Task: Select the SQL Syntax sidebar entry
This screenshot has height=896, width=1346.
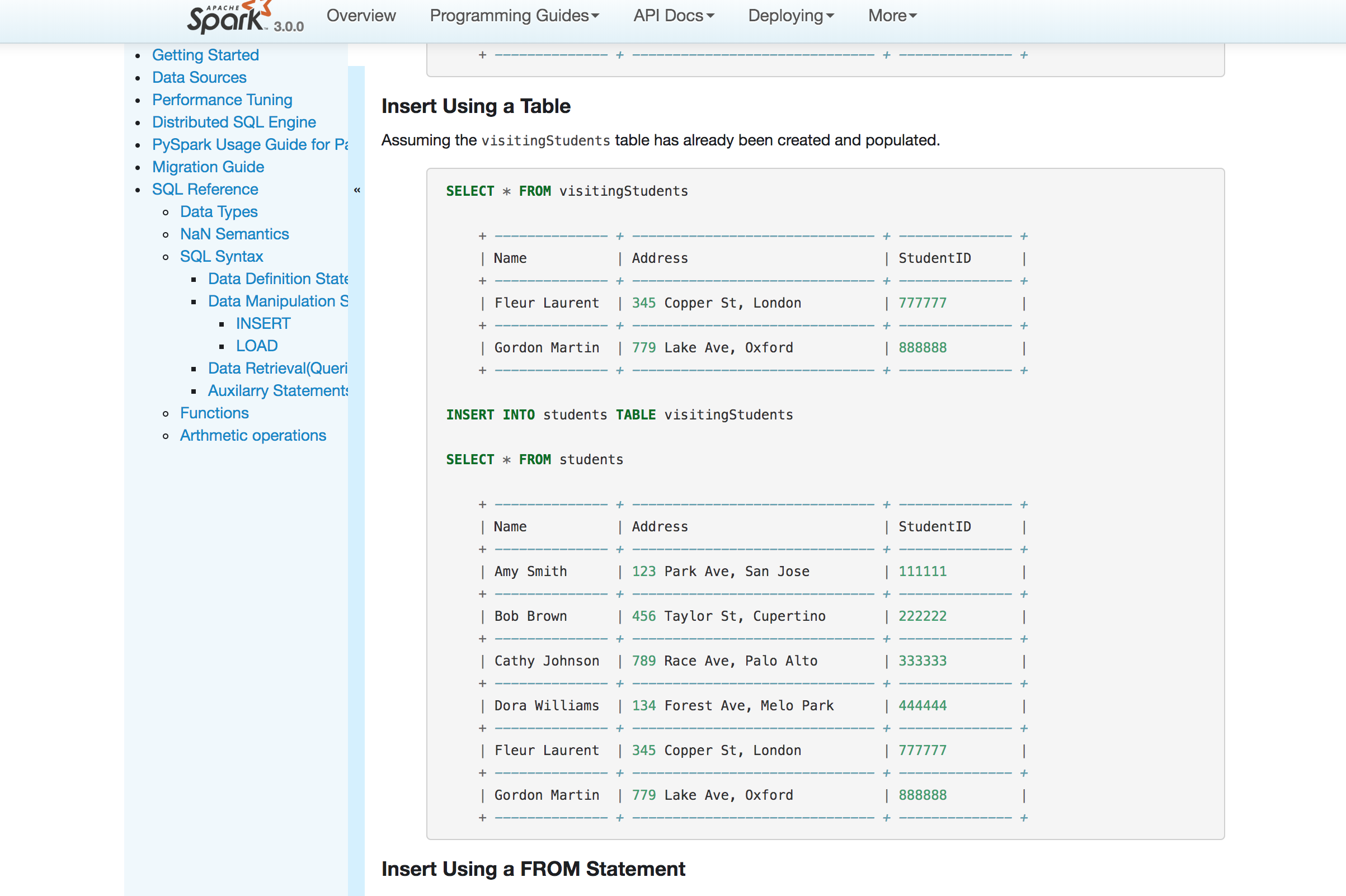Action: click(221, 256)
